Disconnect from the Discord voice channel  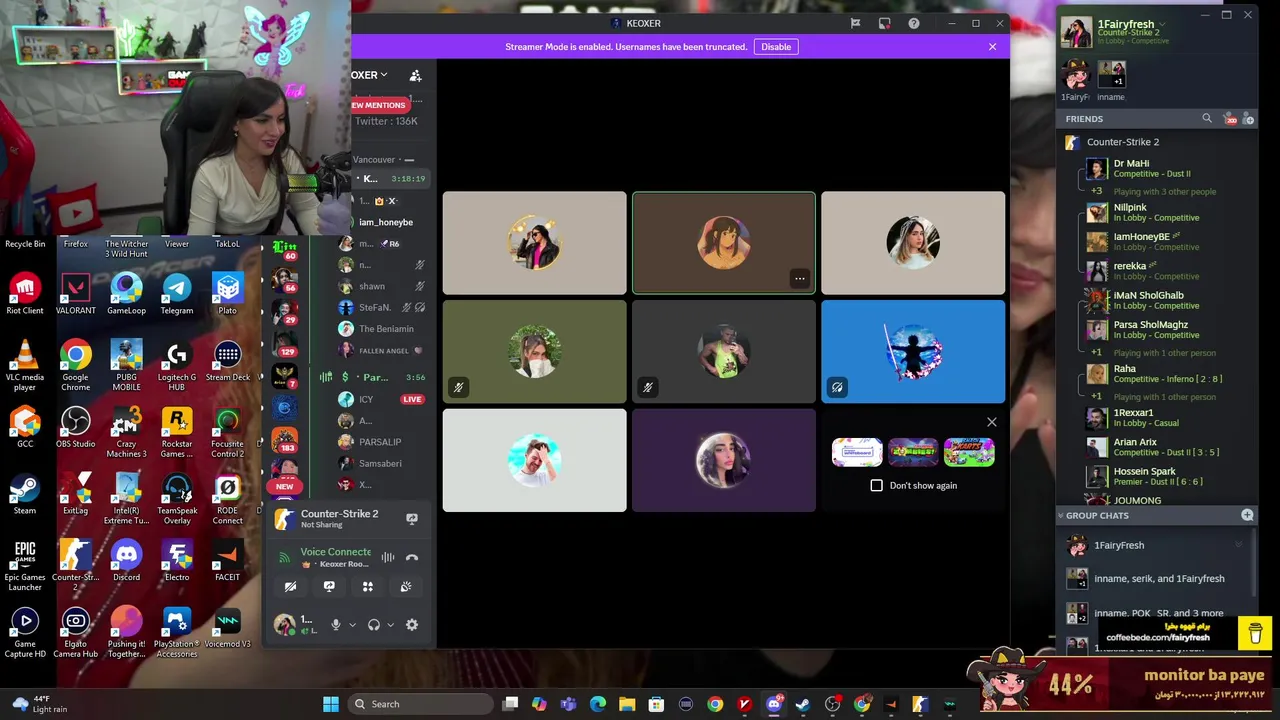tap(411, 557)
